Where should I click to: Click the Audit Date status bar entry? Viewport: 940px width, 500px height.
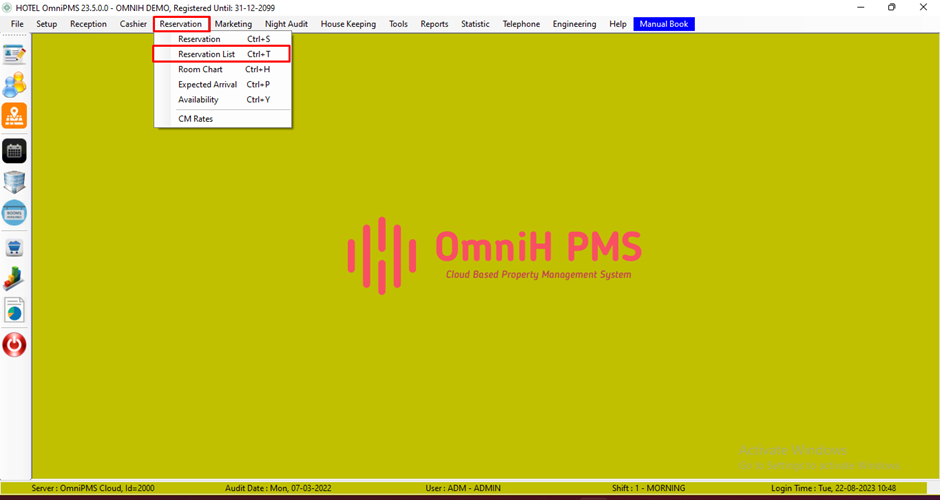click(278, 488)
